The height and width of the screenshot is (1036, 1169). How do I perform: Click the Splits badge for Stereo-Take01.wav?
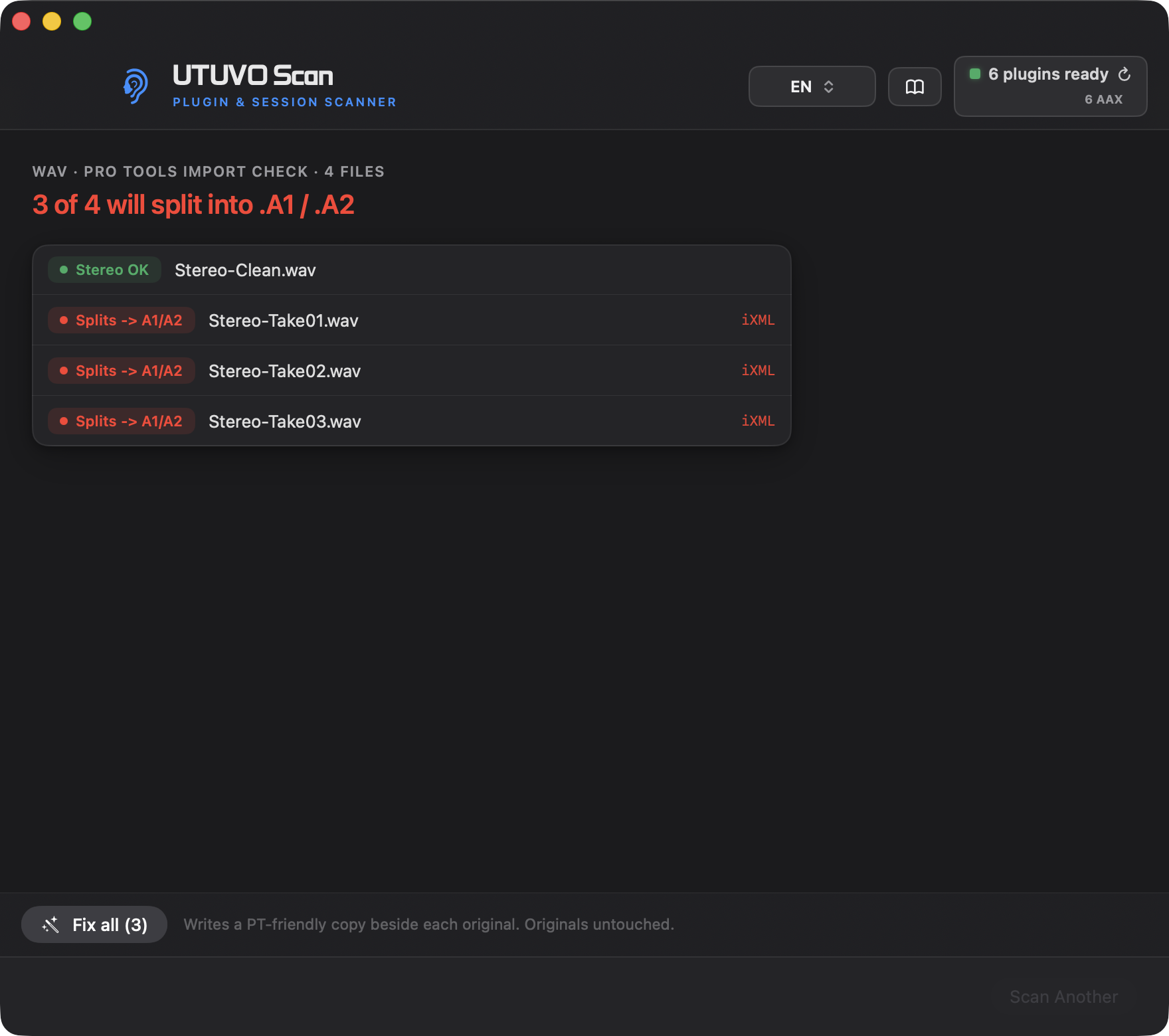coord(121,320)
